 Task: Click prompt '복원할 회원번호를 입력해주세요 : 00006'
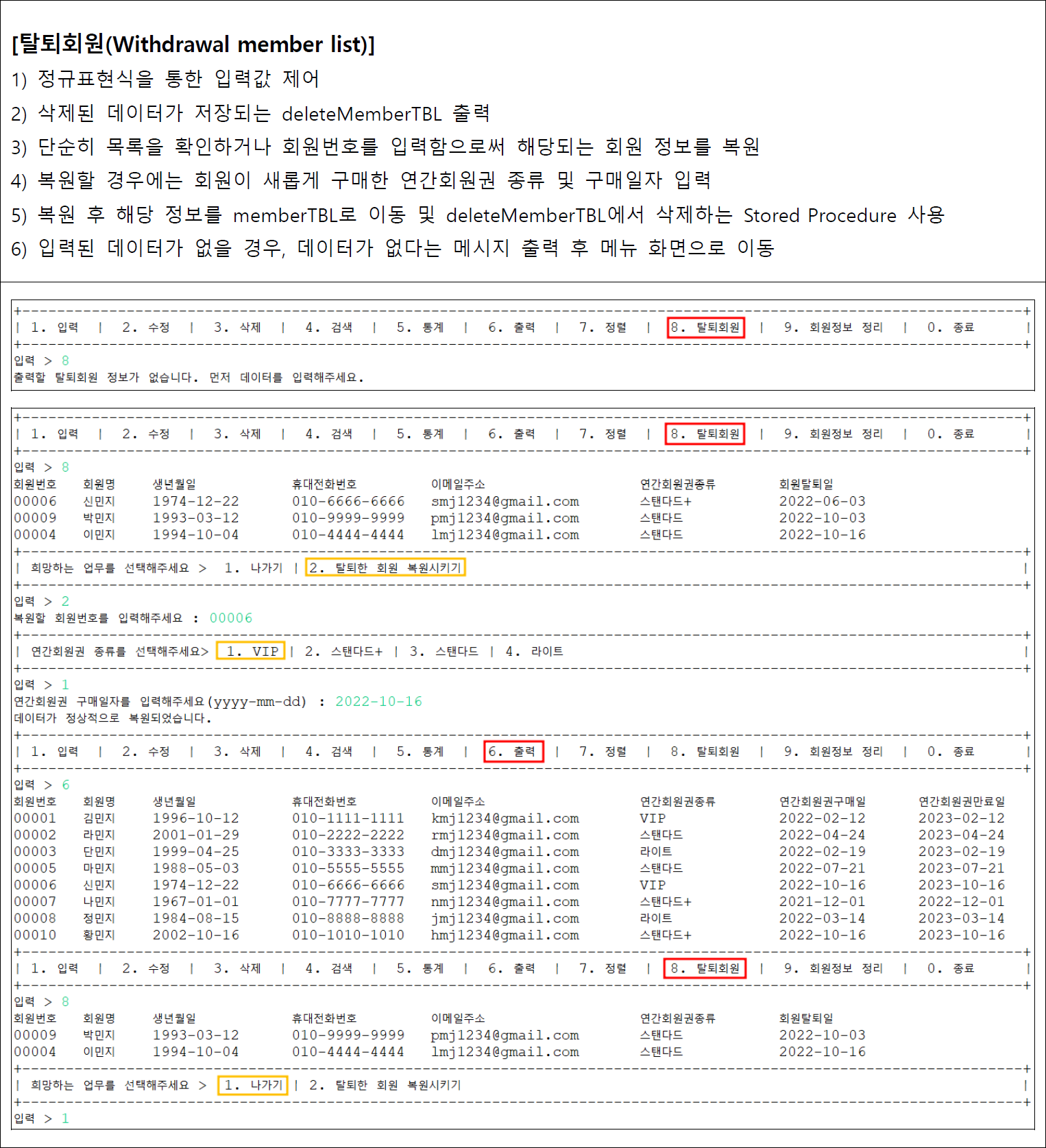point(134,618)
